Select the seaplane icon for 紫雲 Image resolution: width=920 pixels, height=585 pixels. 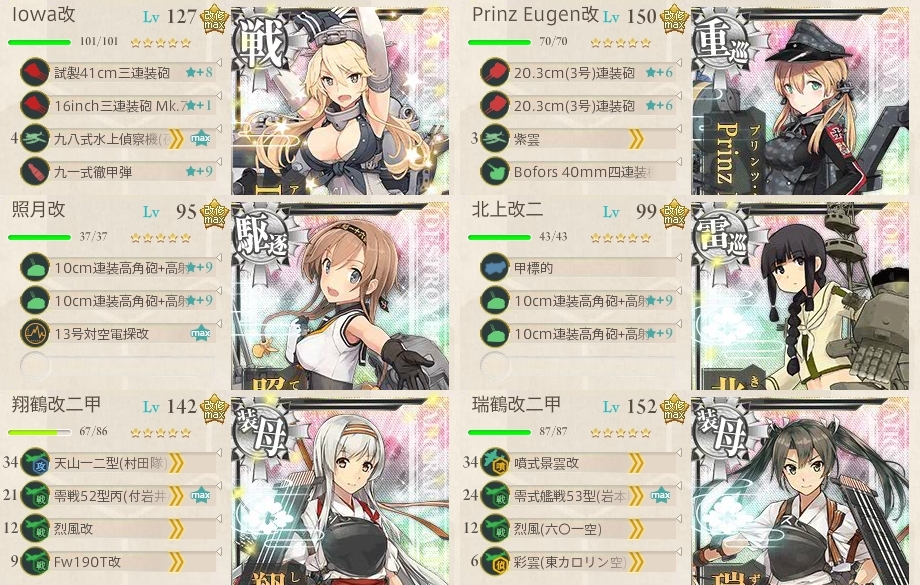pyautogui.click(x=495, y=138)
